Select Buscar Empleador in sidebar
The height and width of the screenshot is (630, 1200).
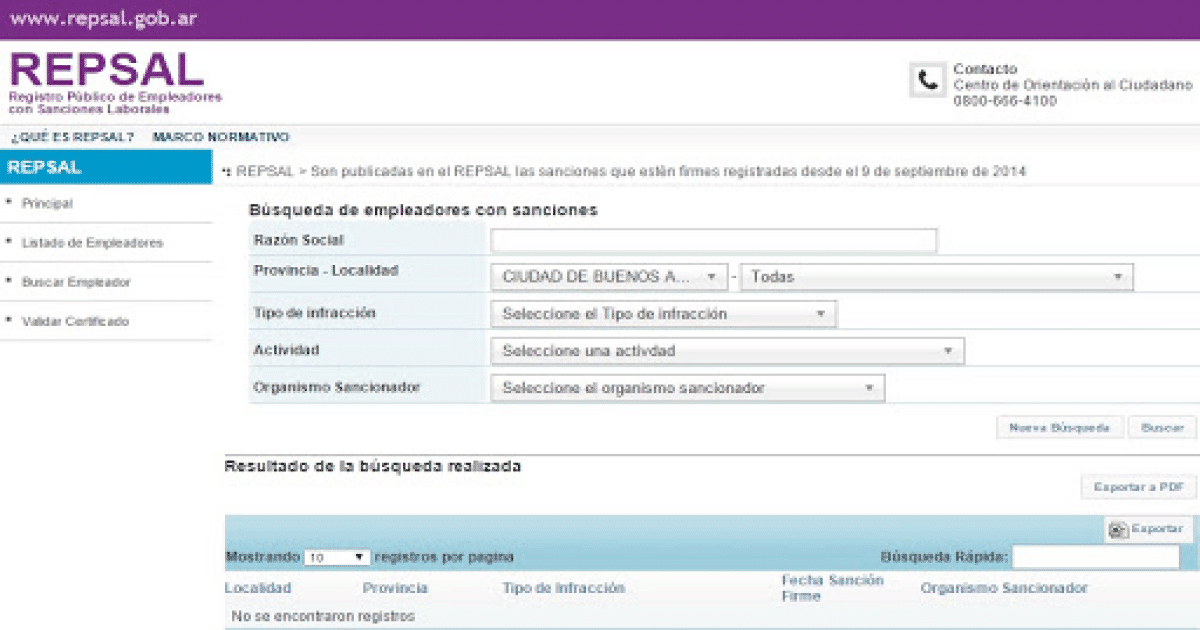[x=76, y=283]
